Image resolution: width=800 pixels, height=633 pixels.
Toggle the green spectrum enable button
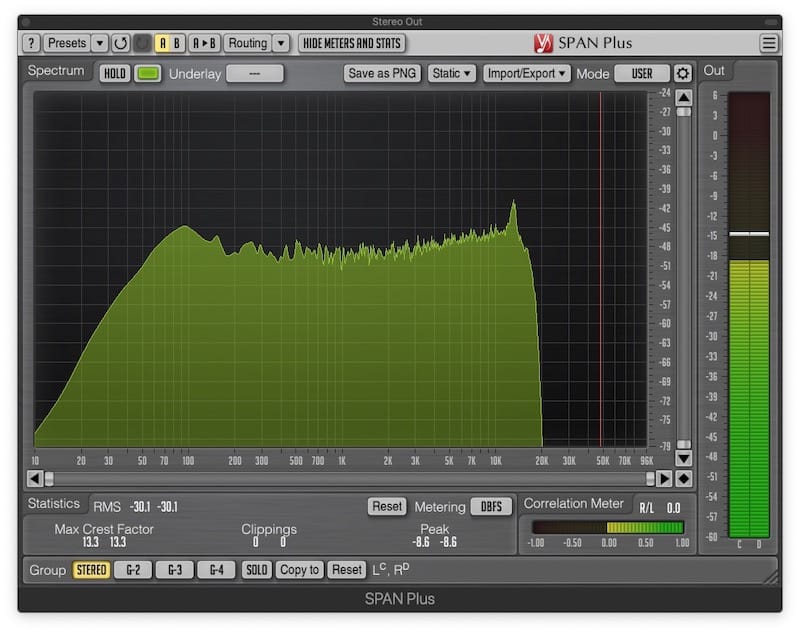(x=147, y=73)
